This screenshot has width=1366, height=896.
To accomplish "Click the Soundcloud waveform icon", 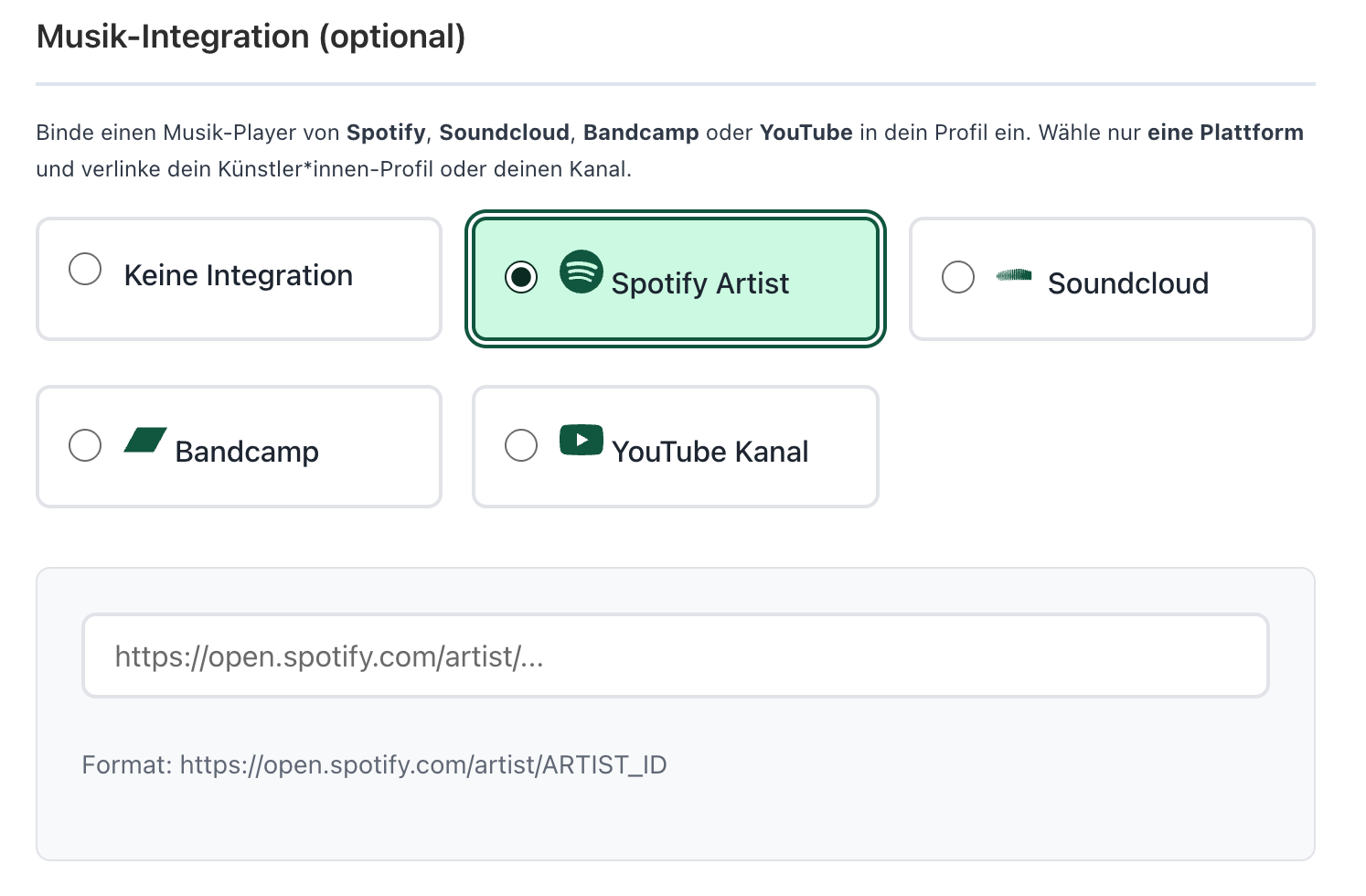I will click(x=1015, y=274).
